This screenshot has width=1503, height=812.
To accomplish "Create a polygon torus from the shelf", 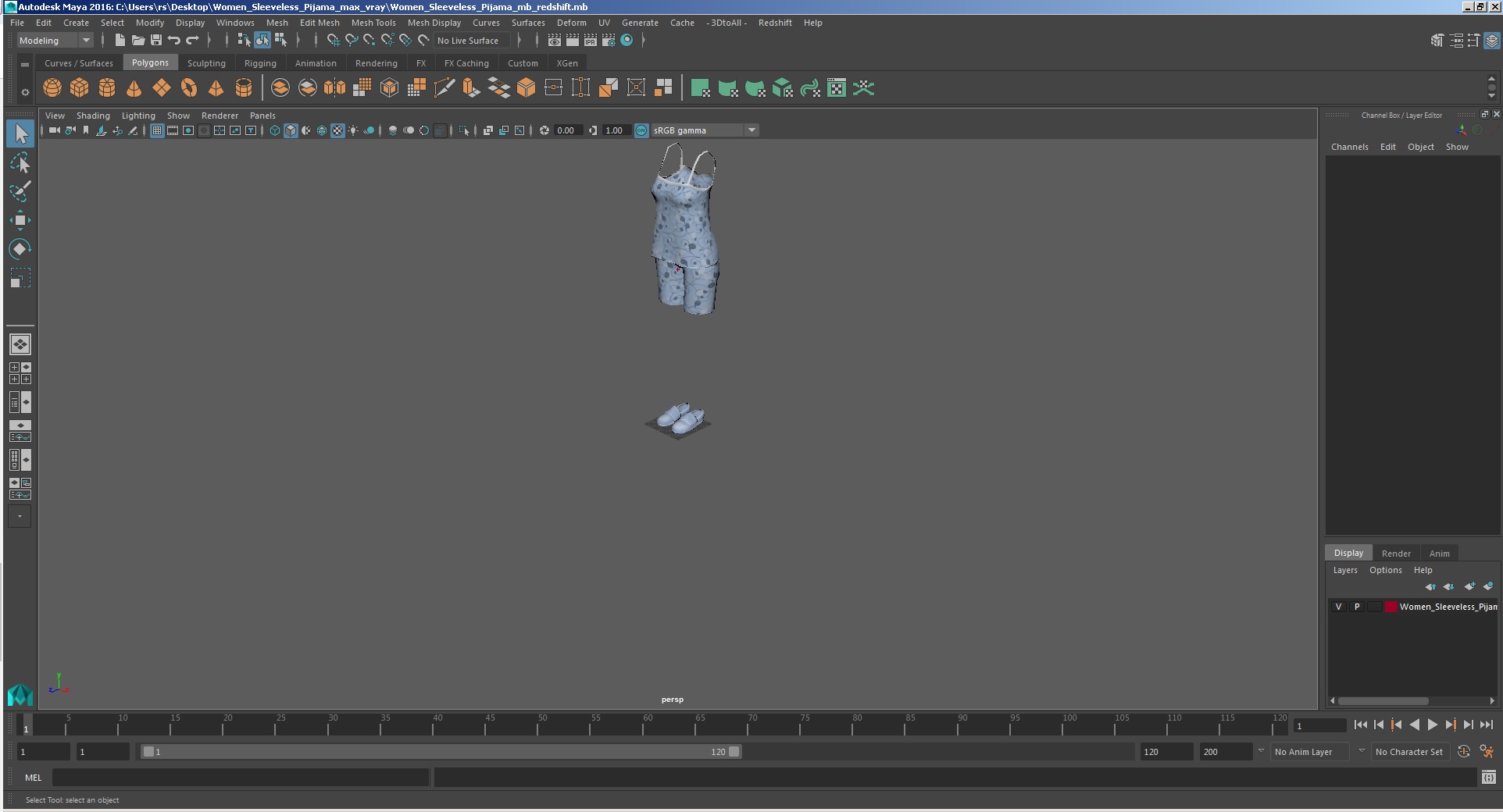I will (x=189, y=88).
